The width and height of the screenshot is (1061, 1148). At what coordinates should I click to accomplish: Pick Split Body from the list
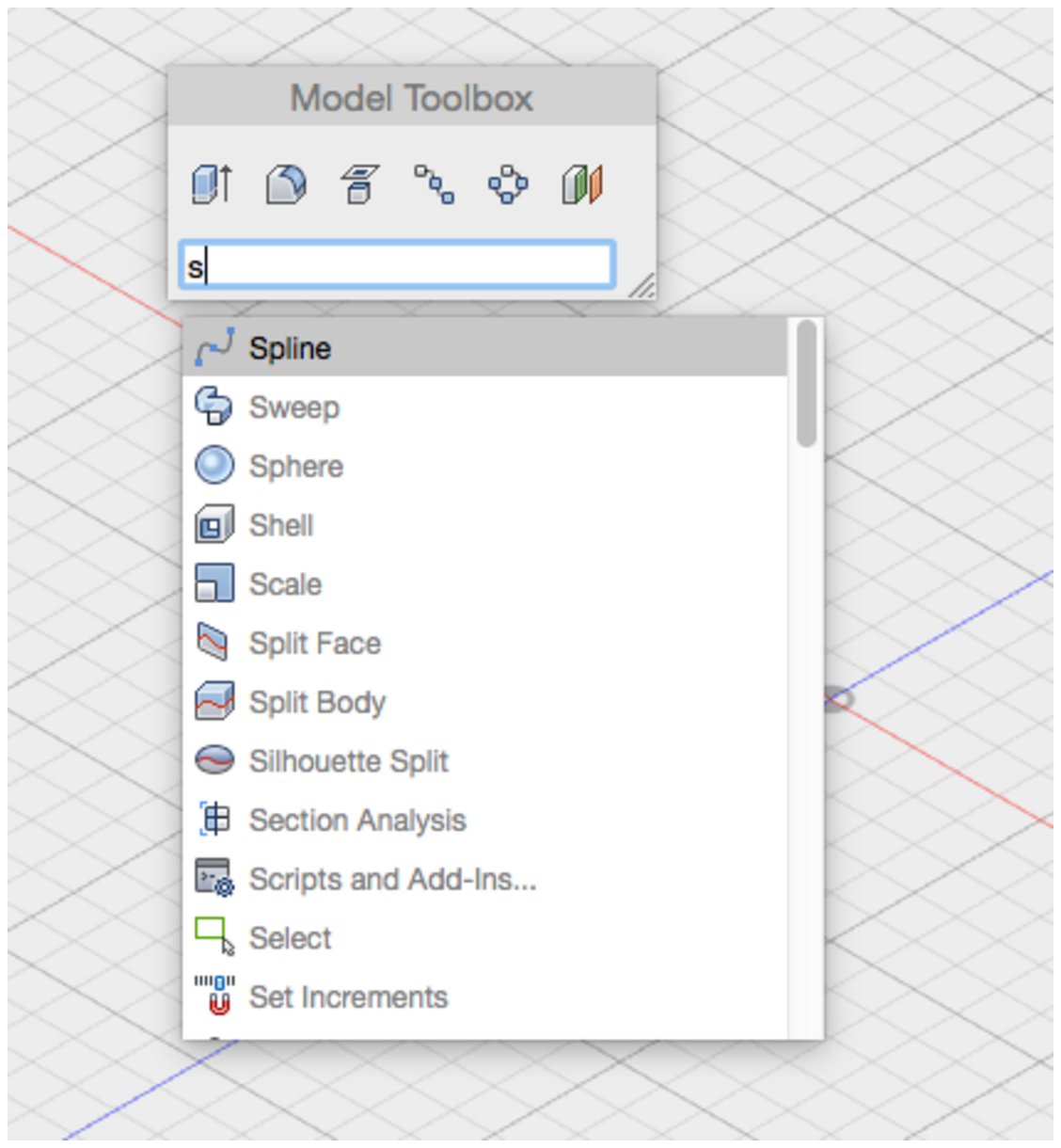coord(484,702)
